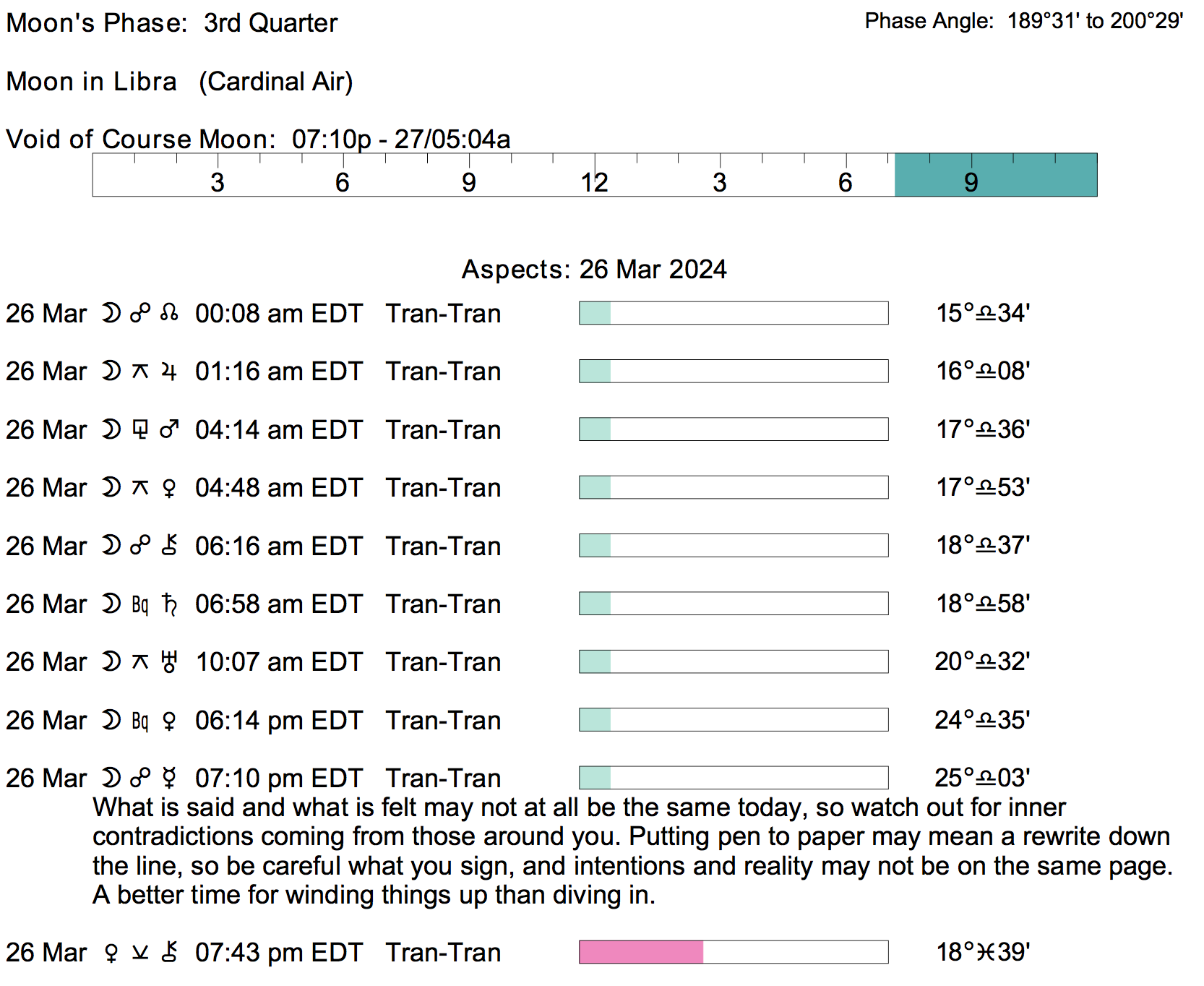Select the Mars glyph in the 04:14 am row
This screenshot has height=986, width=1204.
[169, 429]
